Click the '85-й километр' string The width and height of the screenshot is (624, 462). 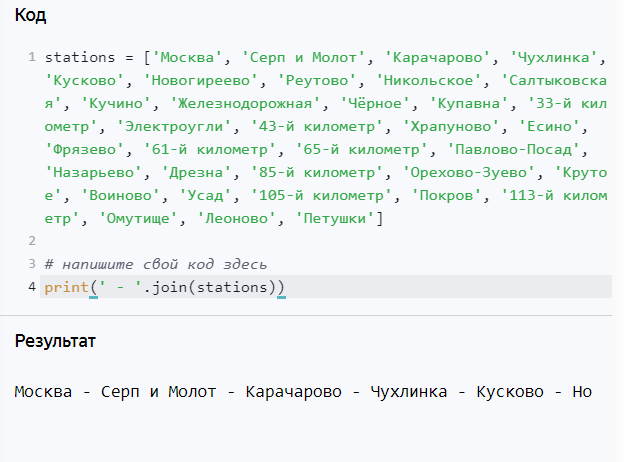316,173
